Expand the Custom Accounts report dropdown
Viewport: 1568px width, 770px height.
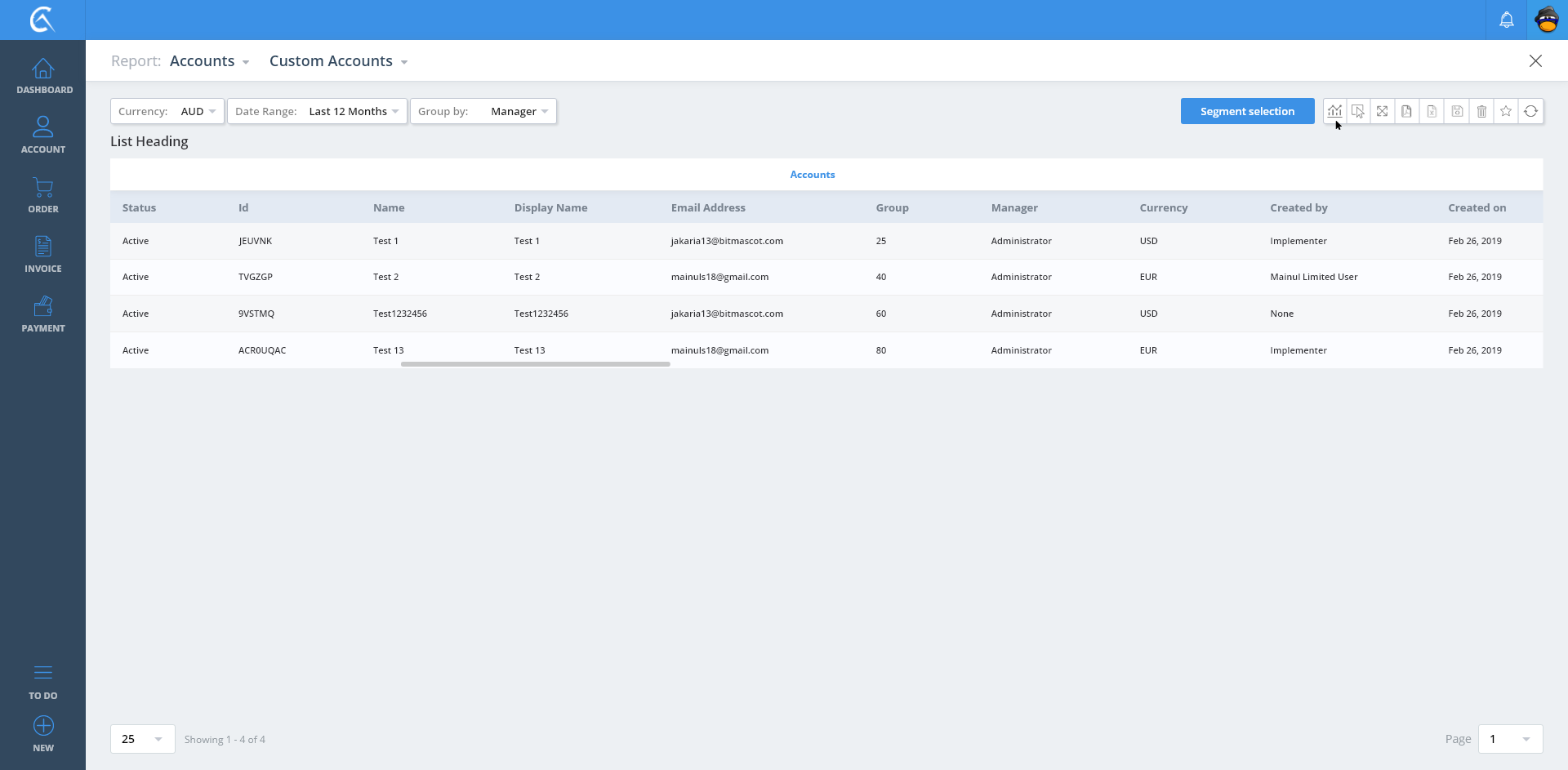coord(338,61)
